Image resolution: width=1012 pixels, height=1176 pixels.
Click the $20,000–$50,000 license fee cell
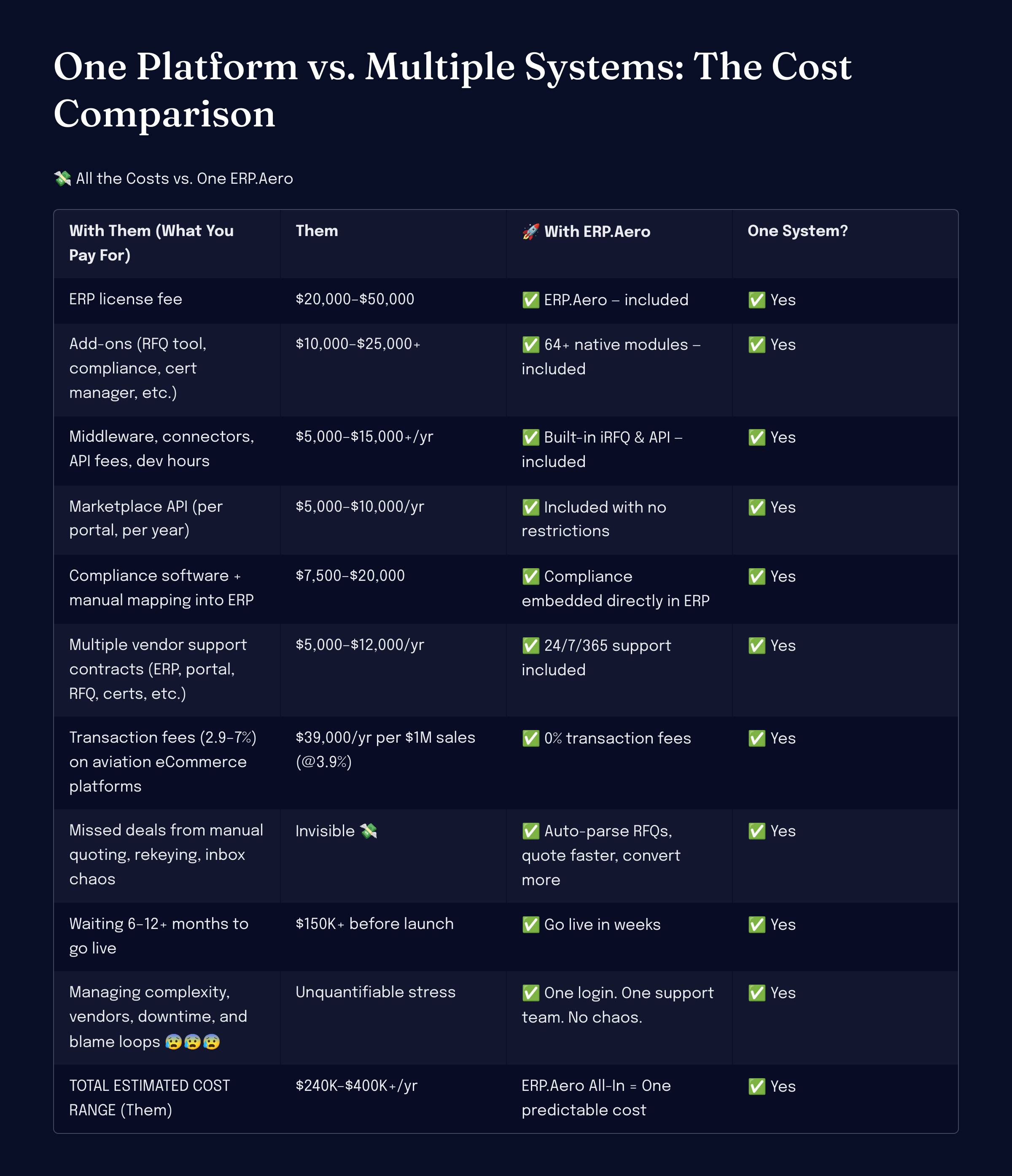click(354, 299)
